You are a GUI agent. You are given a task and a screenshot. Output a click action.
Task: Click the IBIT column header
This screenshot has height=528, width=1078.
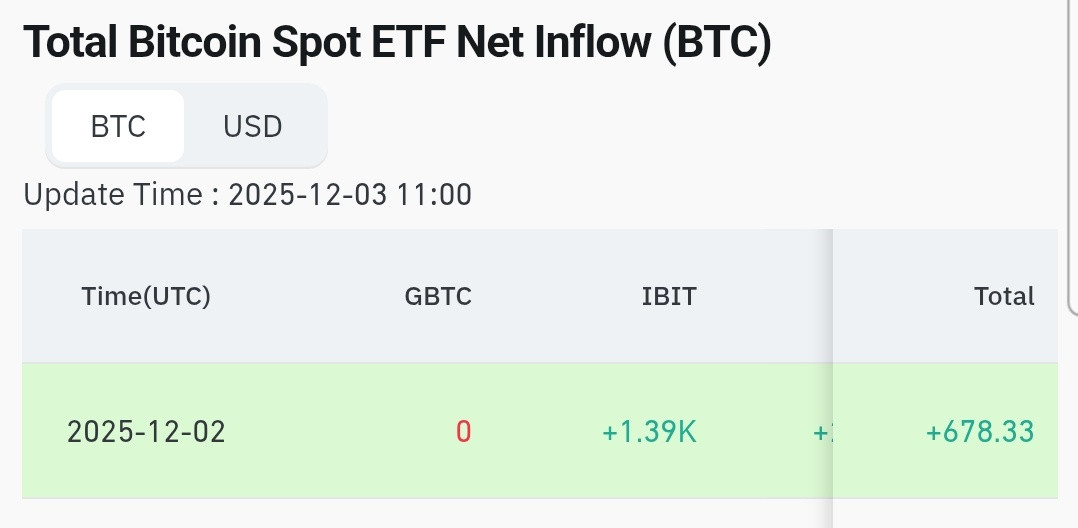669,296
